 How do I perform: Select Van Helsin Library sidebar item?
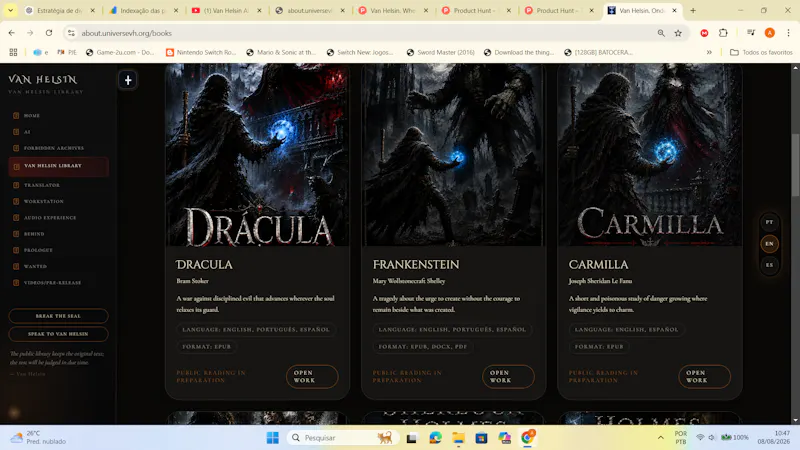click(x=58, y=166)
